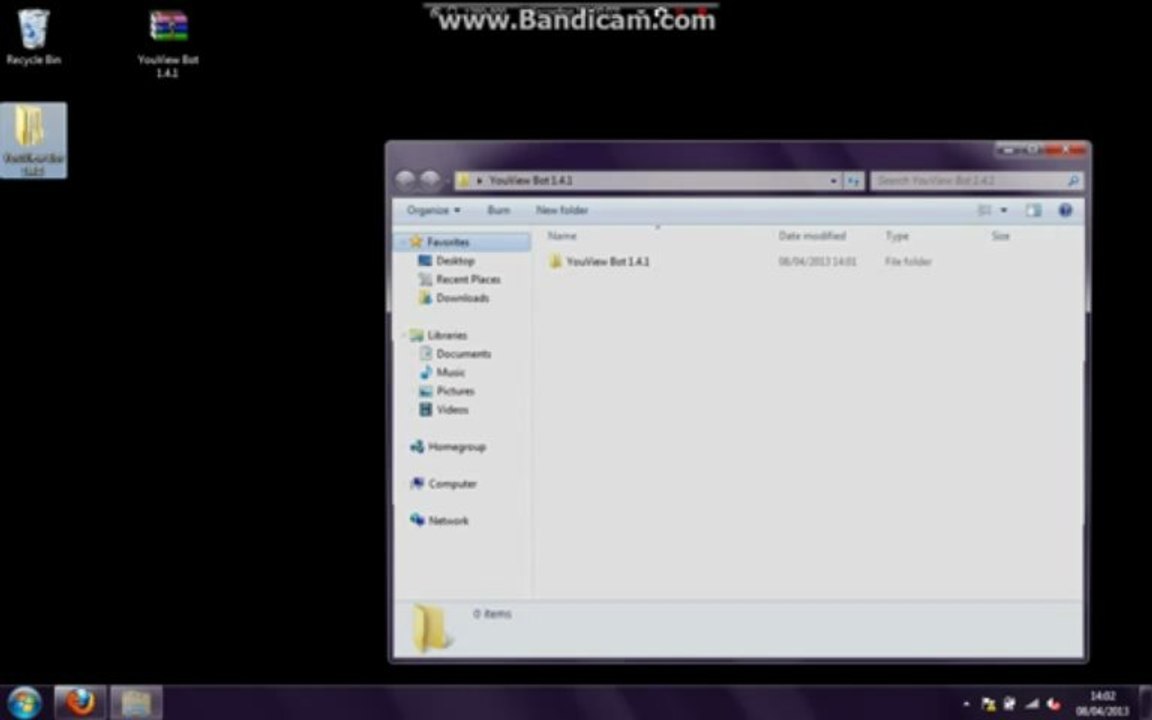Show hidden system tray icons arrow
Image resolution: width=1152 pixels, height=720 pixels.
pos(966,704)
